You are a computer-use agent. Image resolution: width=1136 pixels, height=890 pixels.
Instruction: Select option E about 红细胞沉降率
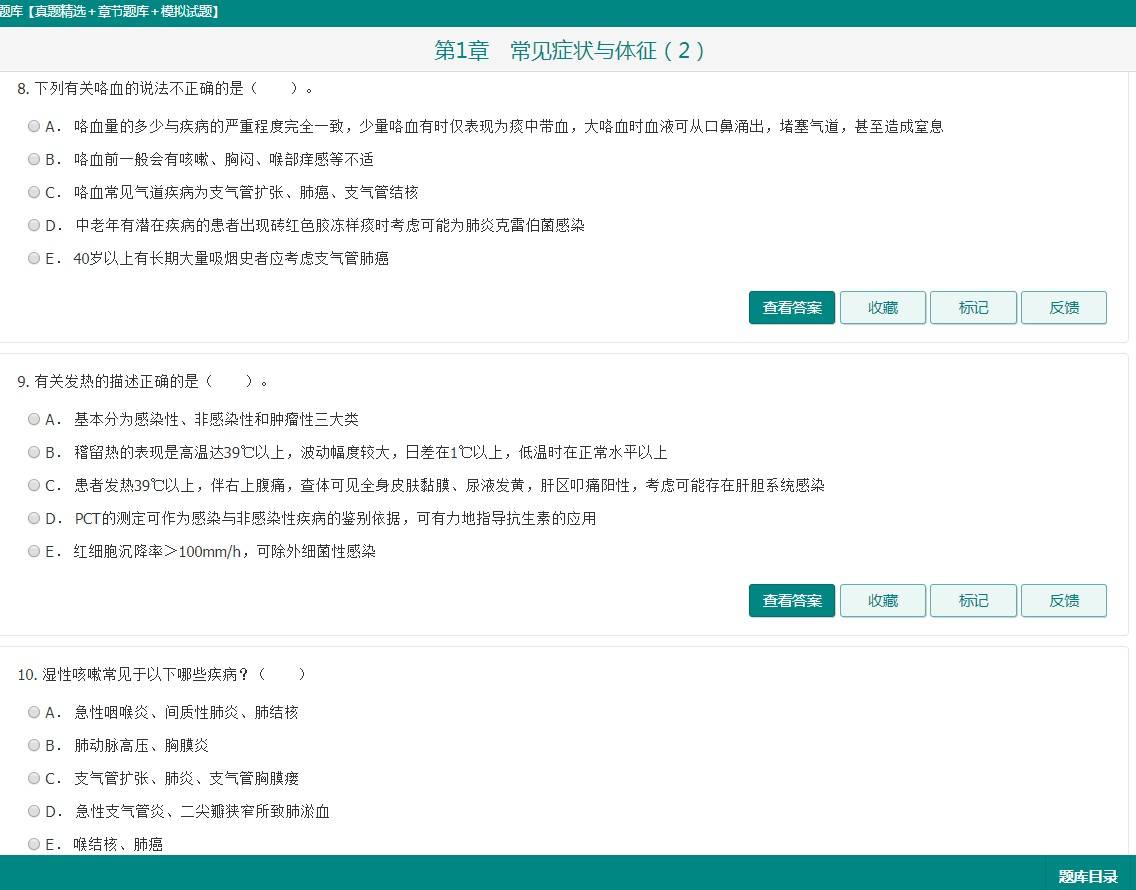coord(34,552)
